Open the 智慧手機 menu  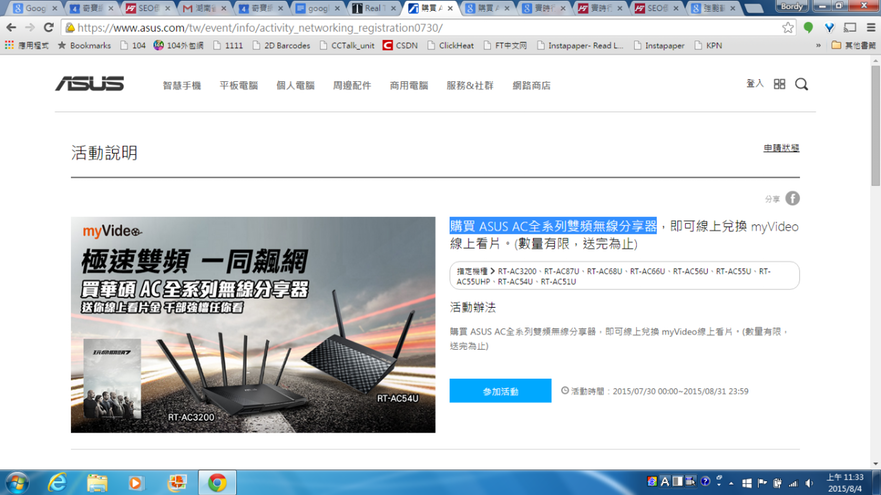181,85
